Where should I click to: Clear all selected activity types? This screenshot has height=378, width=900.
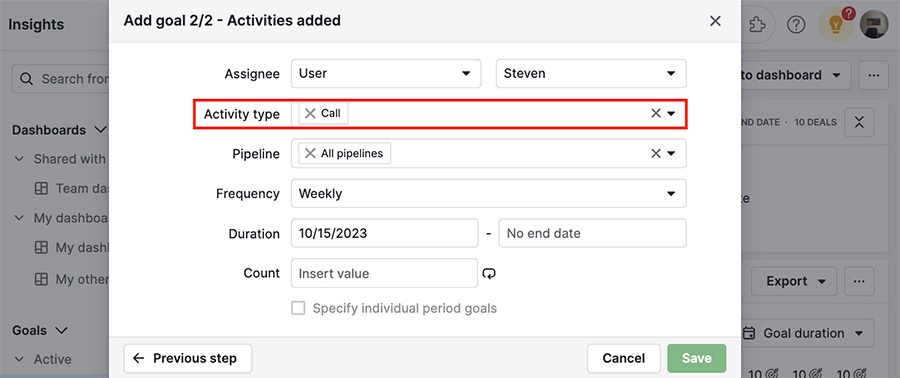655,114
